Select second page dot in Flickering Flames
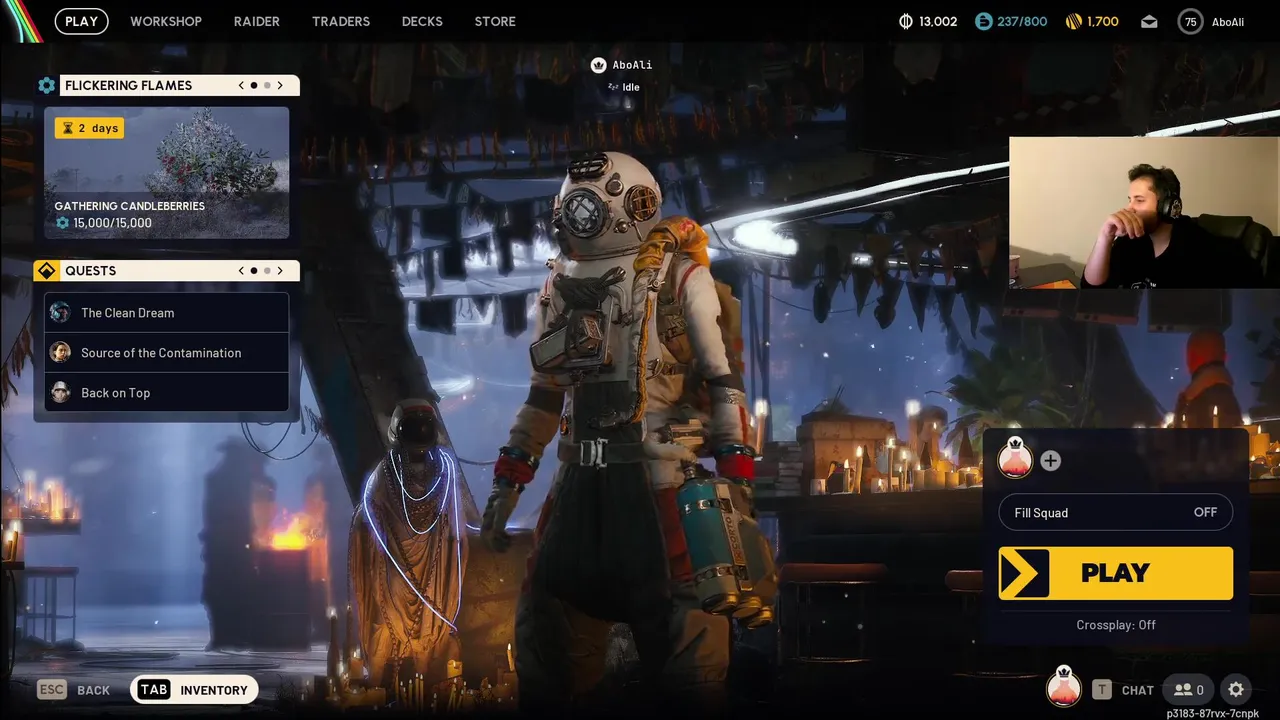The width and height of the screenshot is (1280, 720). (x=267, y=85)
